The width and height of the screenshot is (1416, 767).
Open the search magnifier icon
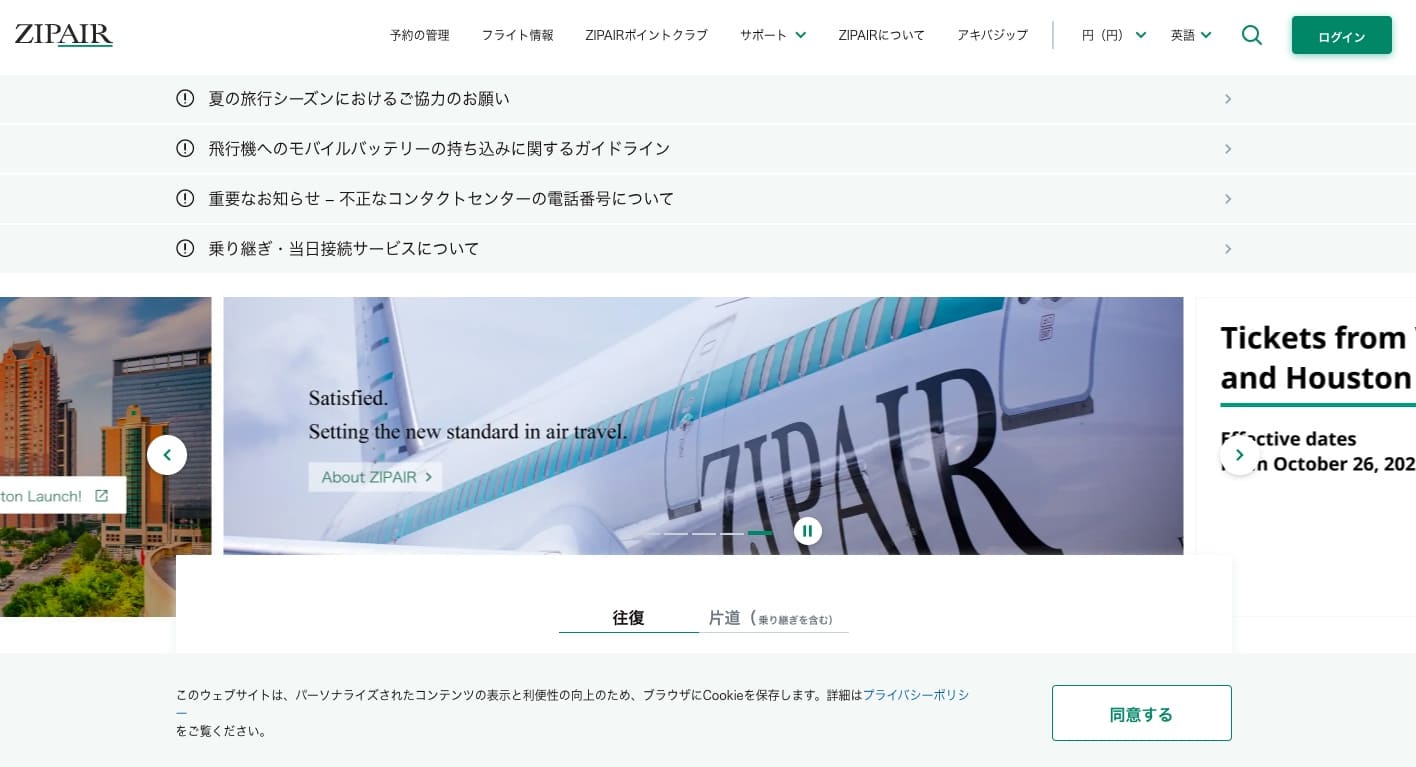coord(1252,35)
